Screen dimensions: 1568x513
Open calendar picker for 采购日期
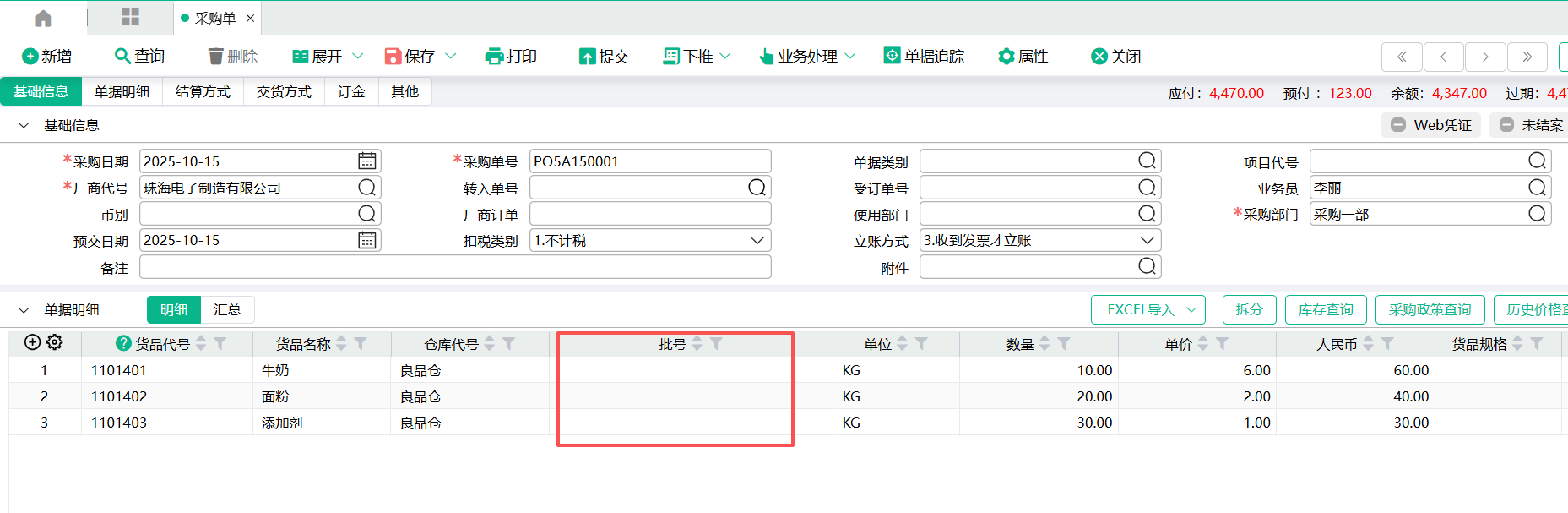click(366, 161)
